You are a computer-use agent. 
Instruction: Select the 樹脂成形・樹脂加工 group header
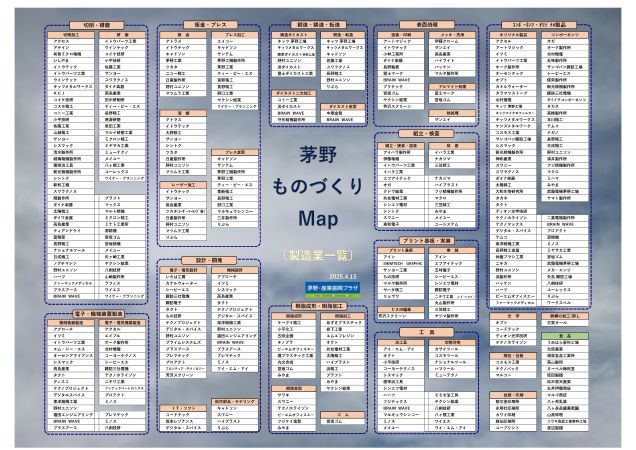pyautogui.click(x=319, y=306)
